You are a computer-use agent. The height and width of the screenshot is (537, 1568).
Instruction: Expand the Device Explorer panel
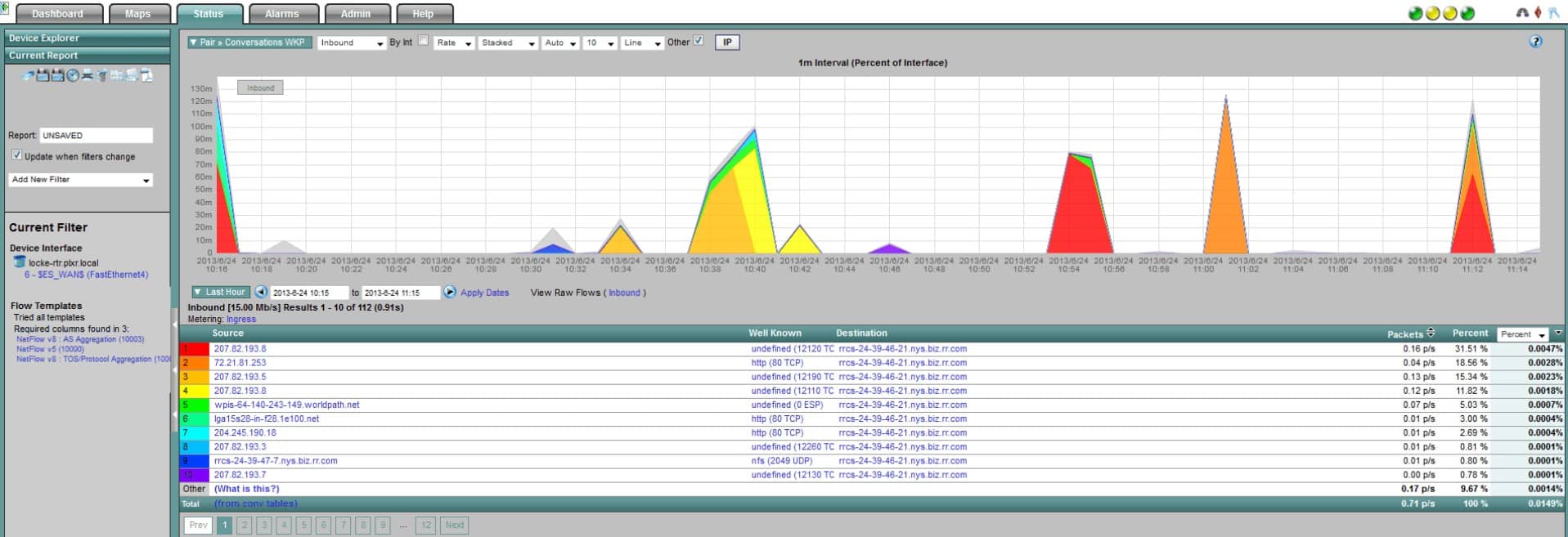pos(87,38)
